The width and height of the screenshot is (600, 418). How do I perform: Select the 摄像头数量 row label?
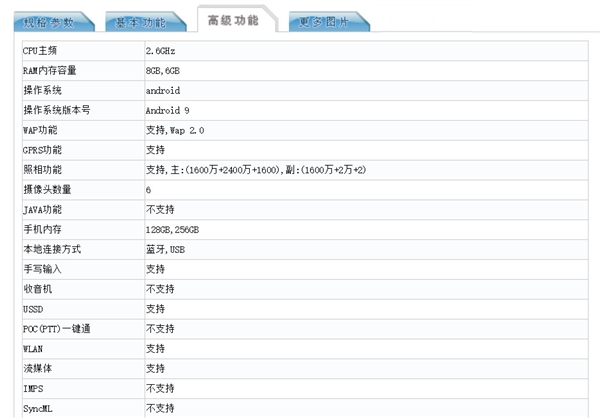tap(47, 189)
